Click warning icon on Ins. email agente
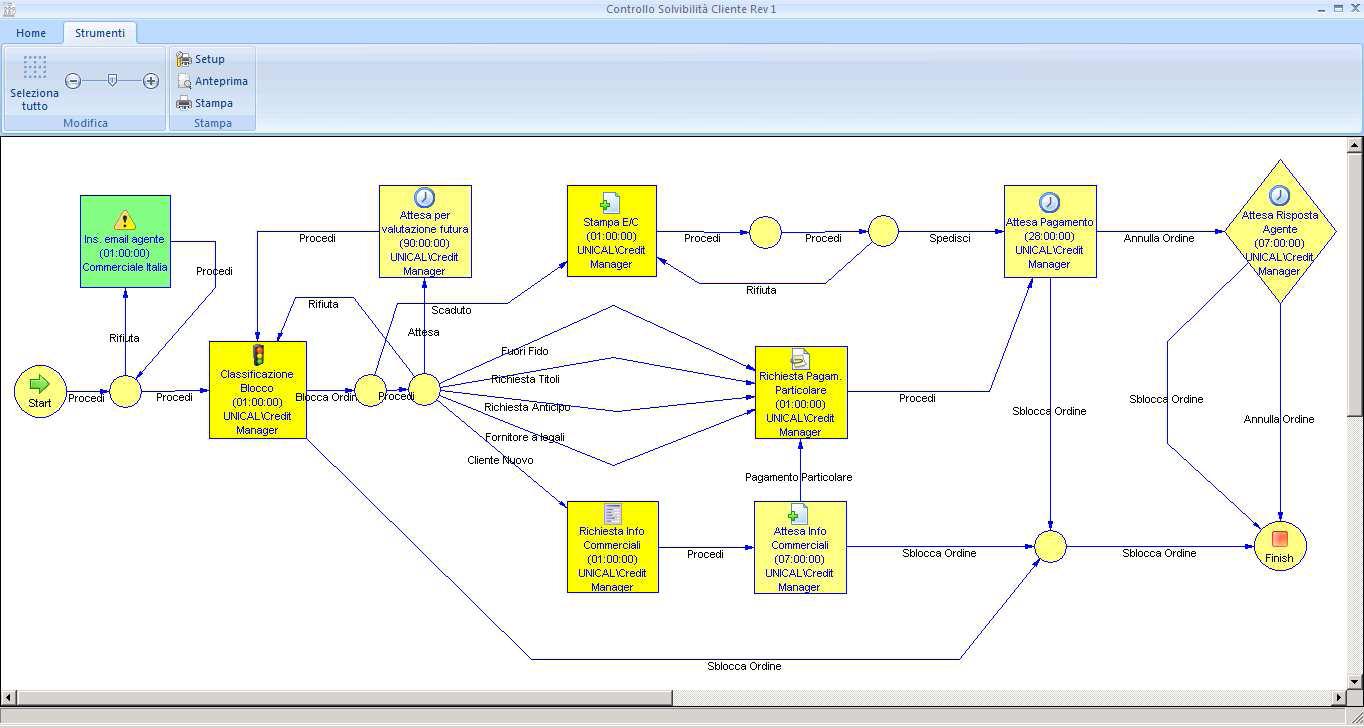The width and height of the screenshot is (1364, 728). pyautogui.click(x=125, y=220)
